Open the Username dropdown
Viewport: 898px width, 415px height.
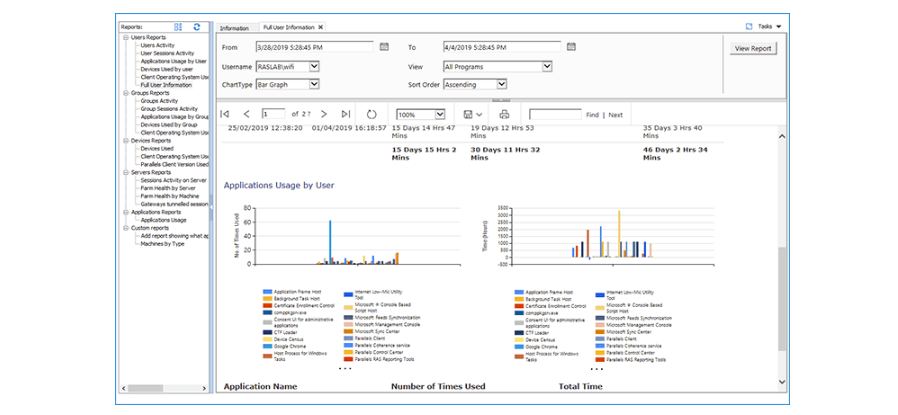pyautogui.click(x=314, y=66)
